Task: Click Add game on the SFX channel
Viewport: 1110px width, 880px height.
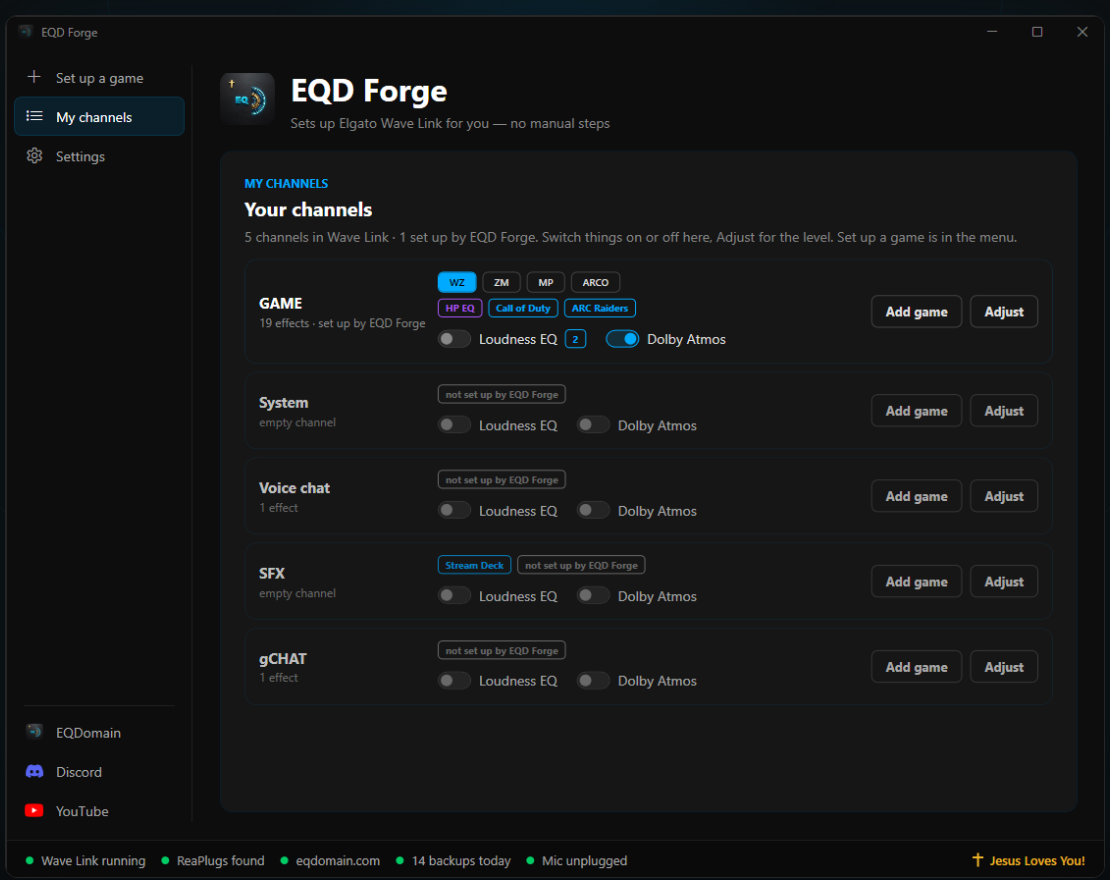Action: point(916,581)
